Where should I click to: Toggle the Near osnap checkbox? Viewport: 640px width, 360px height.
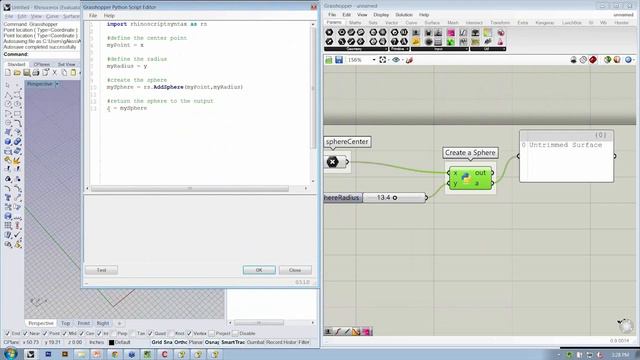click(x=25, y=333)
